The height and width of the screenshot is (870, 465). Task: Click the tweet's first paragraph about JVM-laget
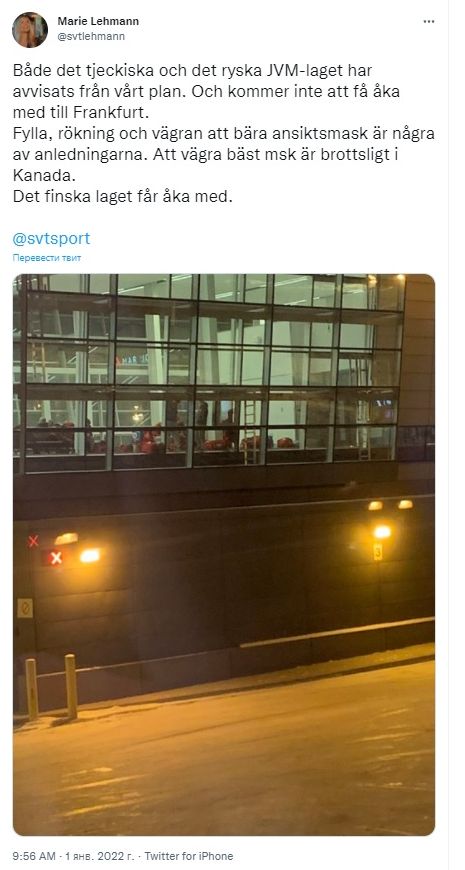point(206,92)
